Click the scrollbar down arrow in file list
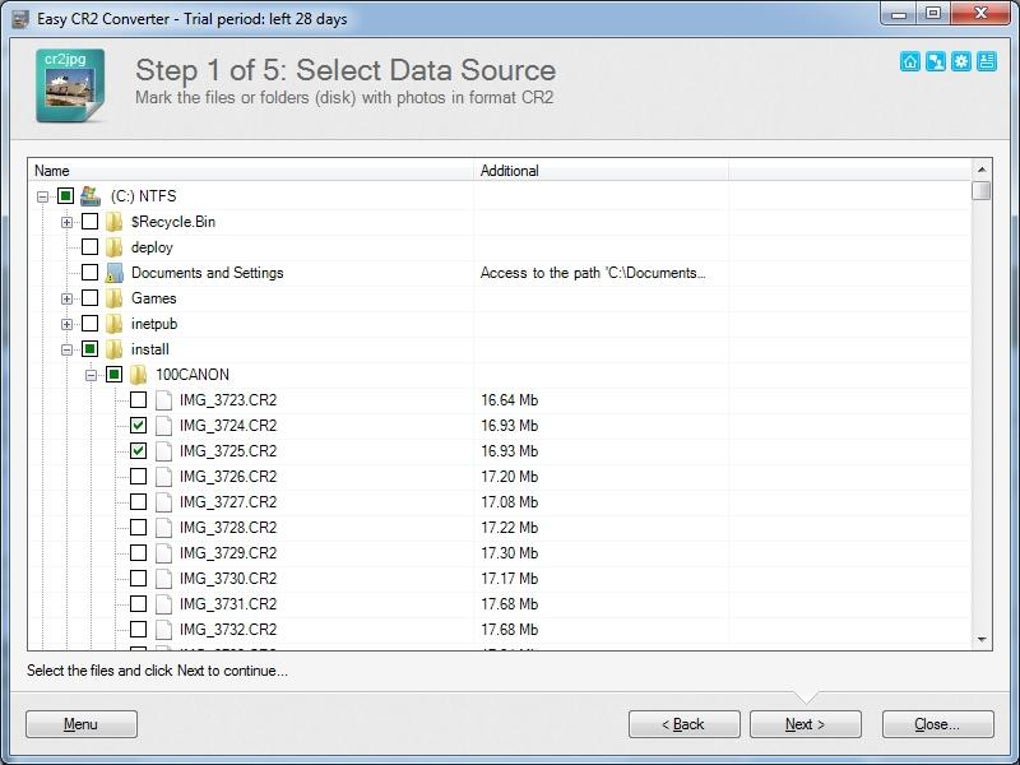 tap(981, 639)
